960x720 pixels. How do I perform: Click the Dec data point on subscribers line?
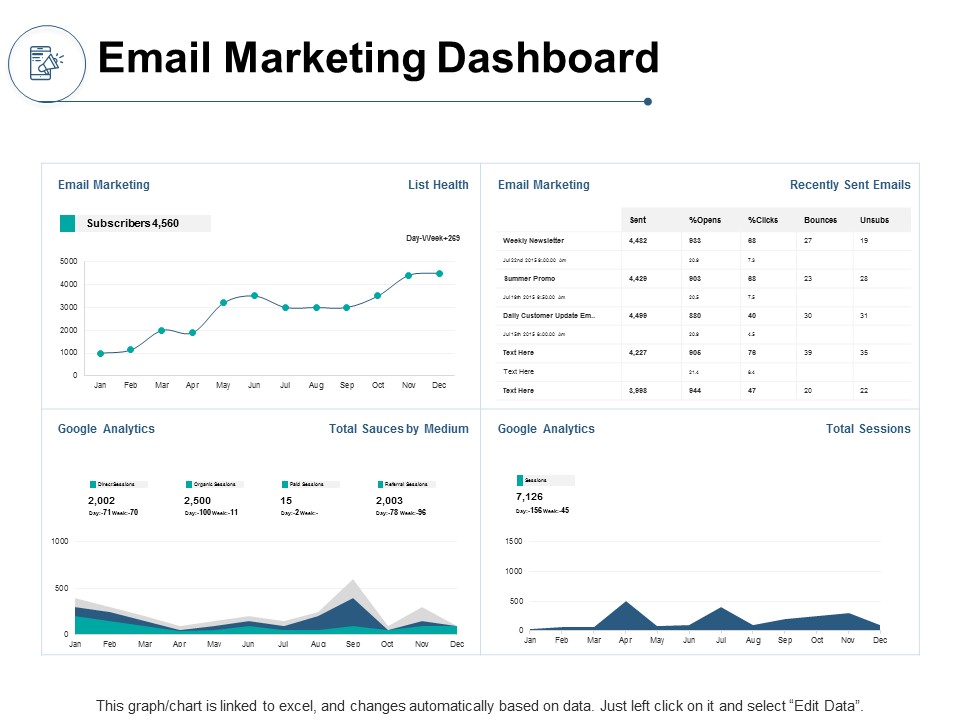click(440, 274)
